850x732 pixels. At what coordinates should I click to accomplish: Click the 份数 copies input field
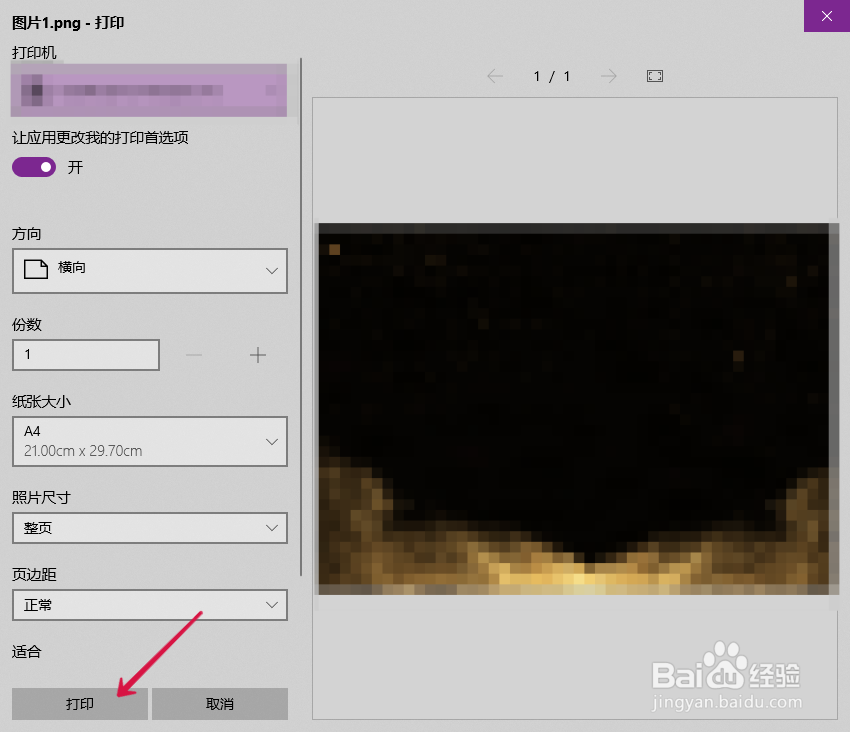click(86, 355)
